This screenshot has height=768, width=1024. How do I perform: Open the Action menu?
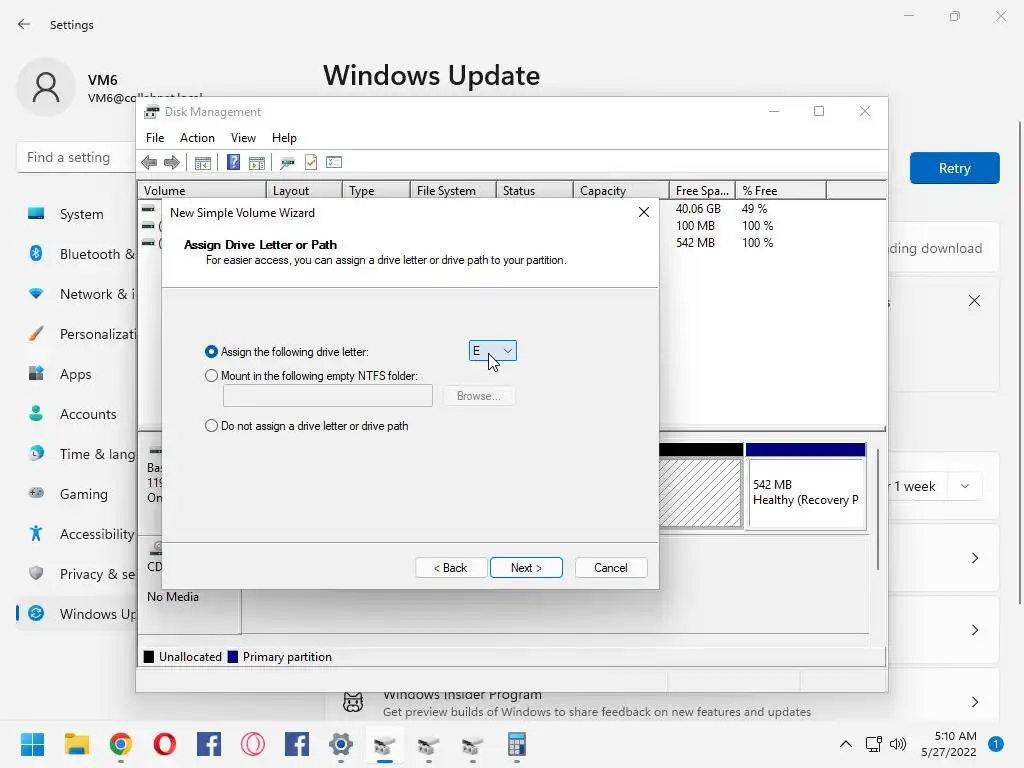point(197,138)
